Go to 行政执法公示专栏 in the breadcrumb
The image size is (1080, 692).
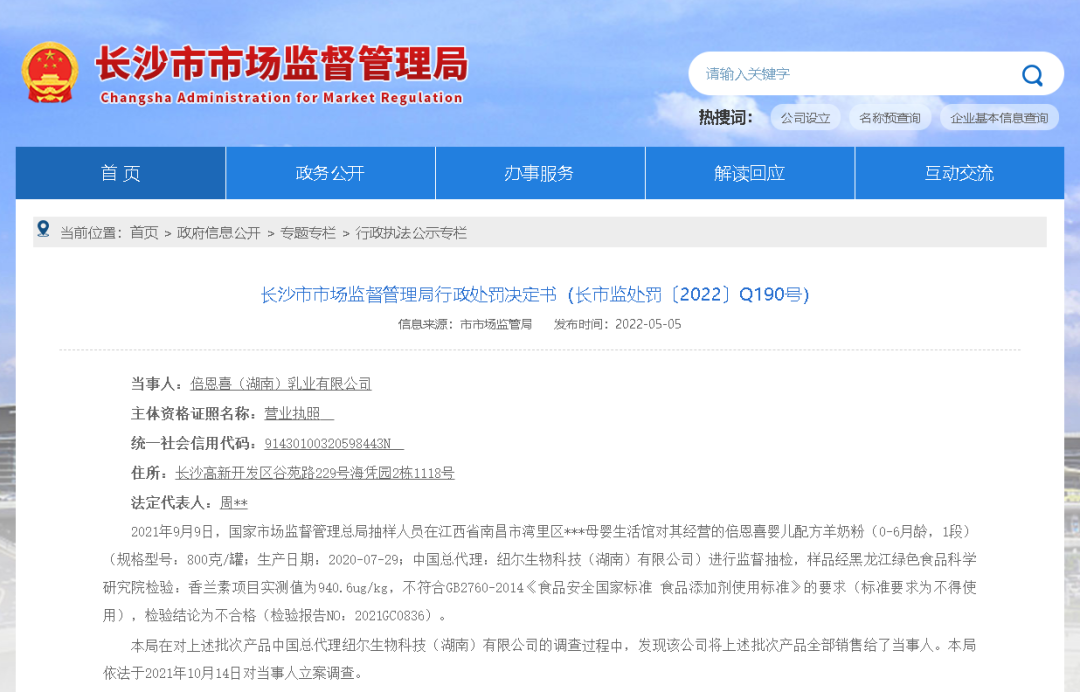coord(411,233)
